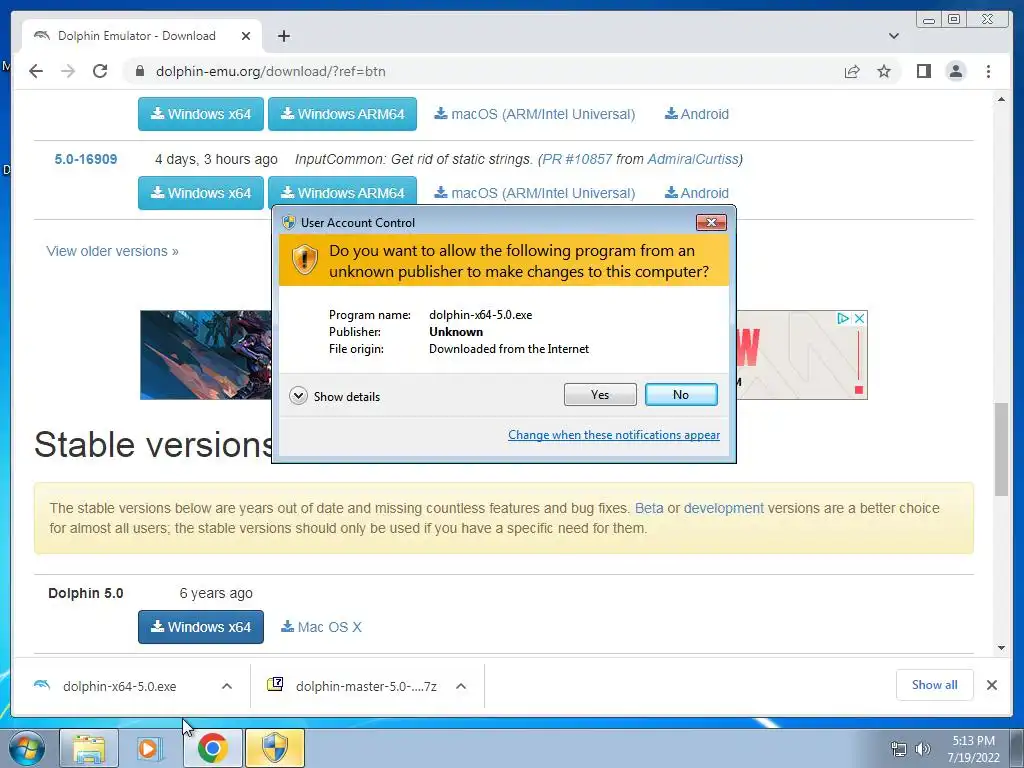The height and width of the screenshot is (768, 1024).
Task: Download Android build in the top row
Action: [696, 114]
